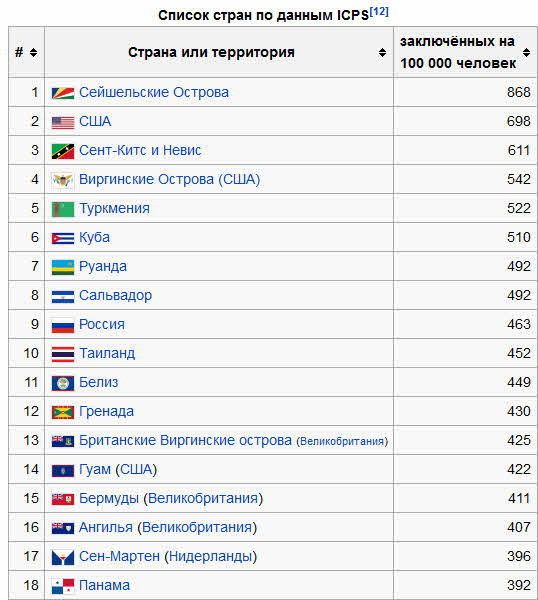Click the Russia flag icon

(x=63, y=325)
